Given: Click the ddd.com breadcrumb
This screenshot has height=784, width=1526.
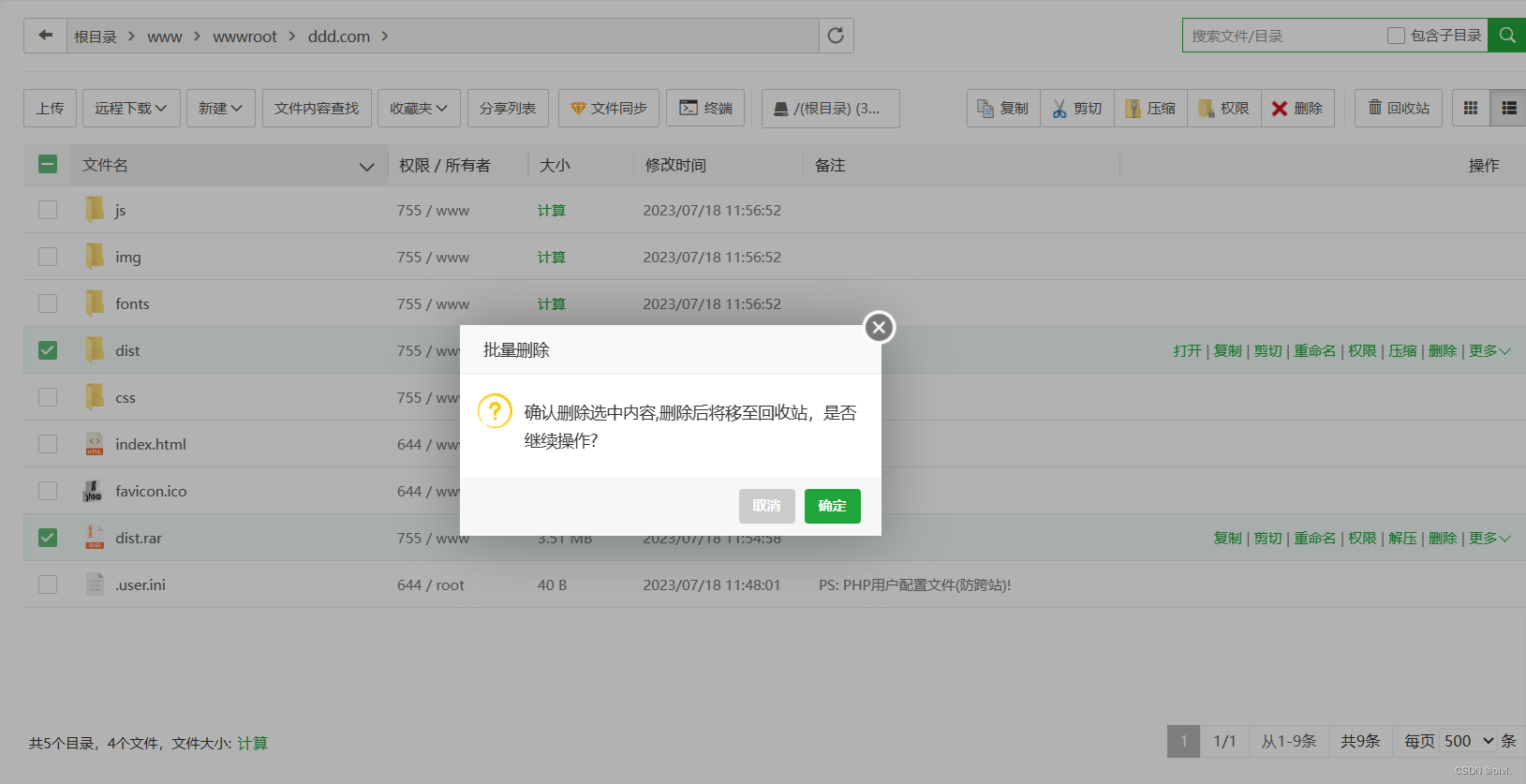Looking at the screenshot, I should coord(339,37).
